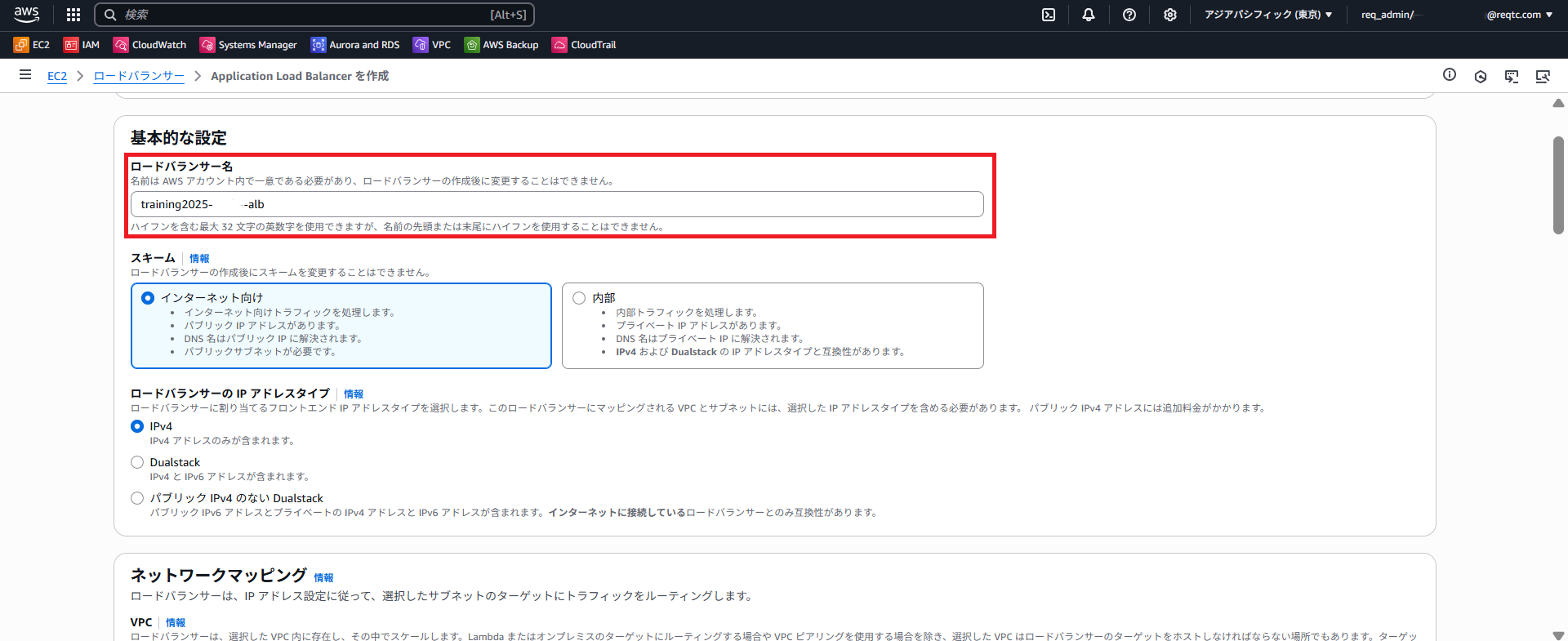Open Systems Manager favorite shortcut
The width and height of the screenshot is (1568, 641).
pos(248,45)
